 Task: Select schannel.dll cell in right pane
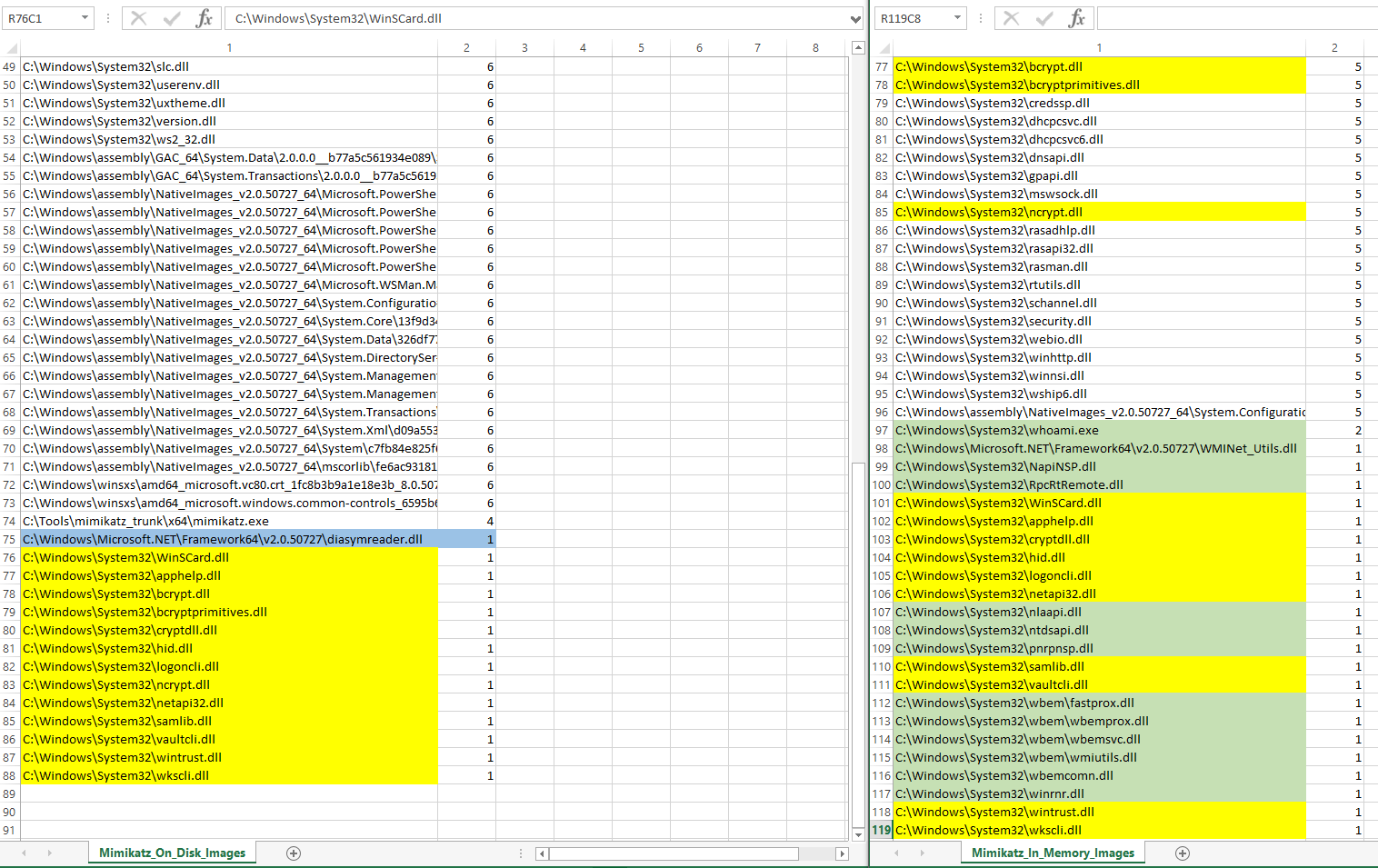point(1099,303)
